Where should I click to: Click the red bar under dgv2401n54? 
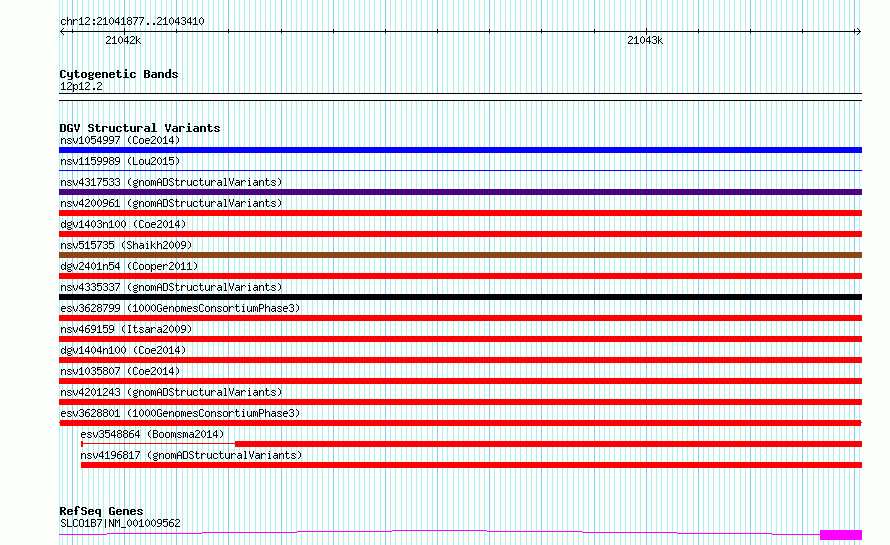(460, 276)
